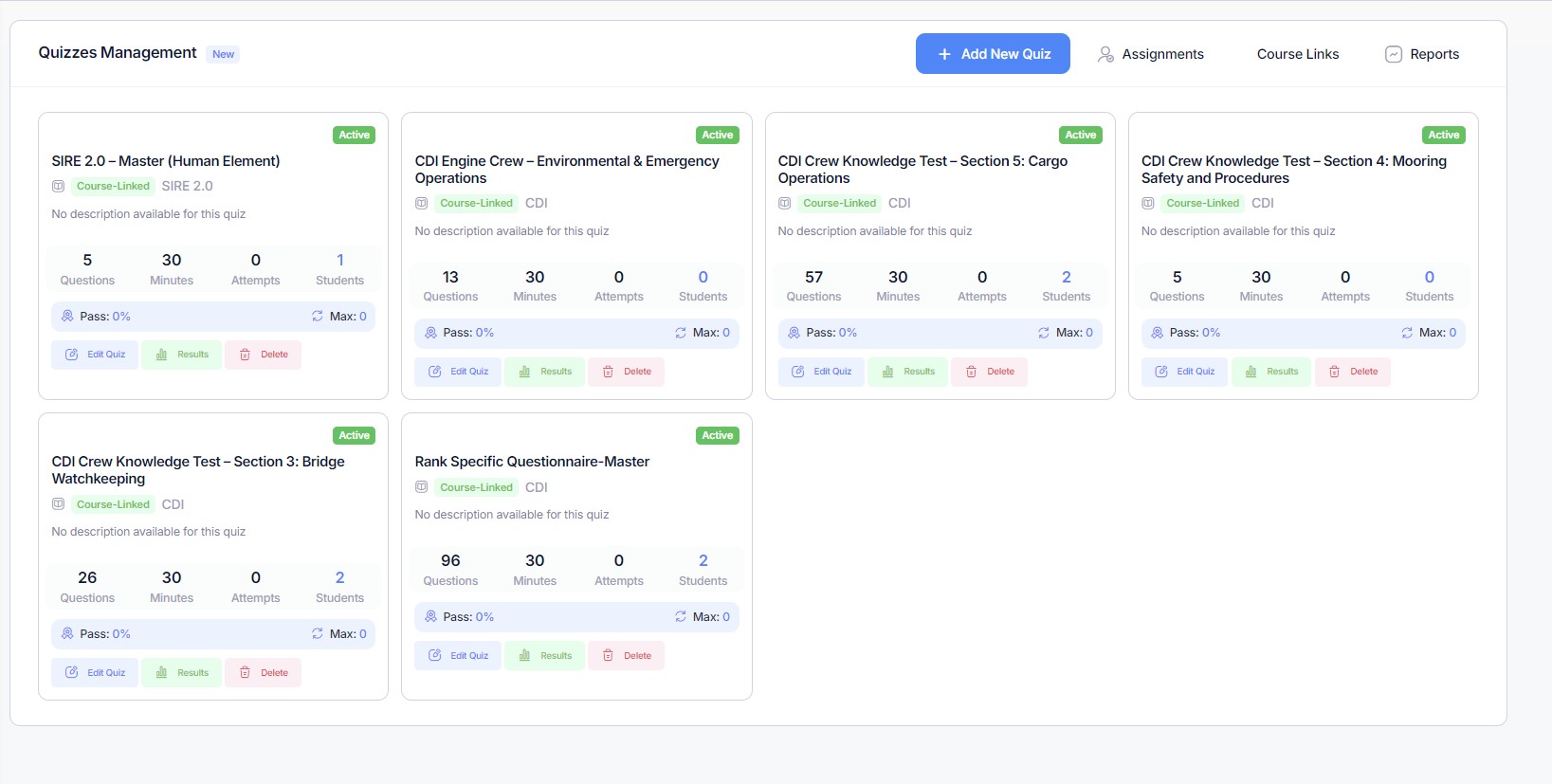Click the Max refresh icon on Bridge Watchkeeping quiz
Screen dimensions: 1552x784
click(x=318, y=634)
